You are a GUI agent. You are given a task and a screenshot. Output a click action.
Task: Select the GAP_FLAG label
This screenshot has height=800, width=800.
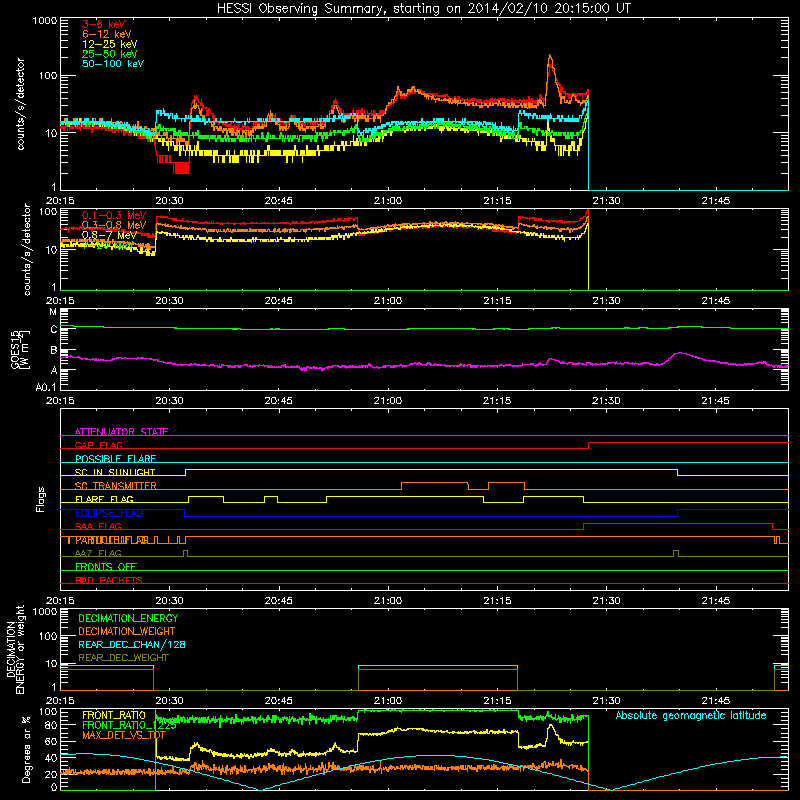tap(98, 445)
